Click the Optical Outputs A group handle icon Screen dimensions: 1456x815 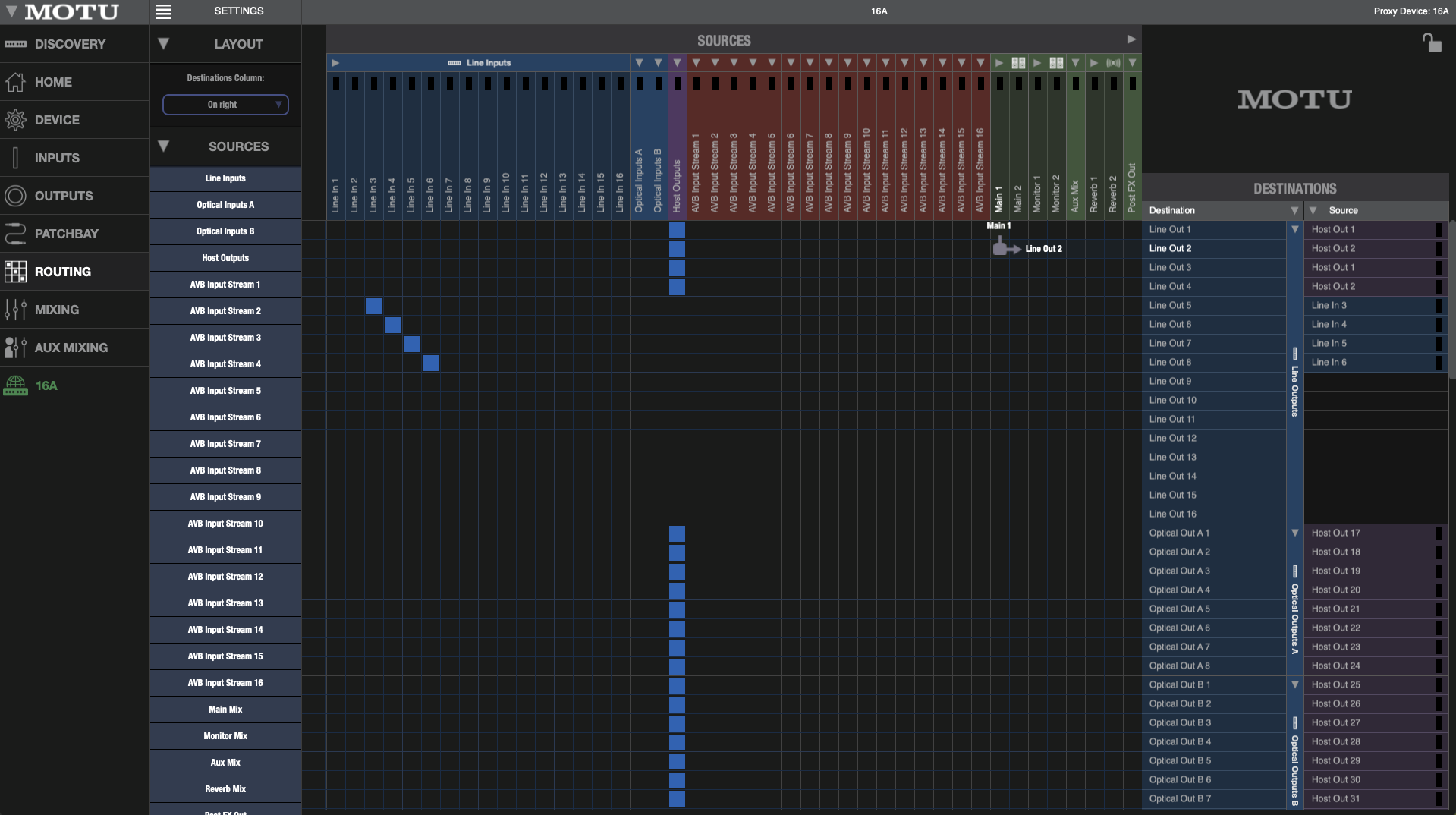point(1294,571)
